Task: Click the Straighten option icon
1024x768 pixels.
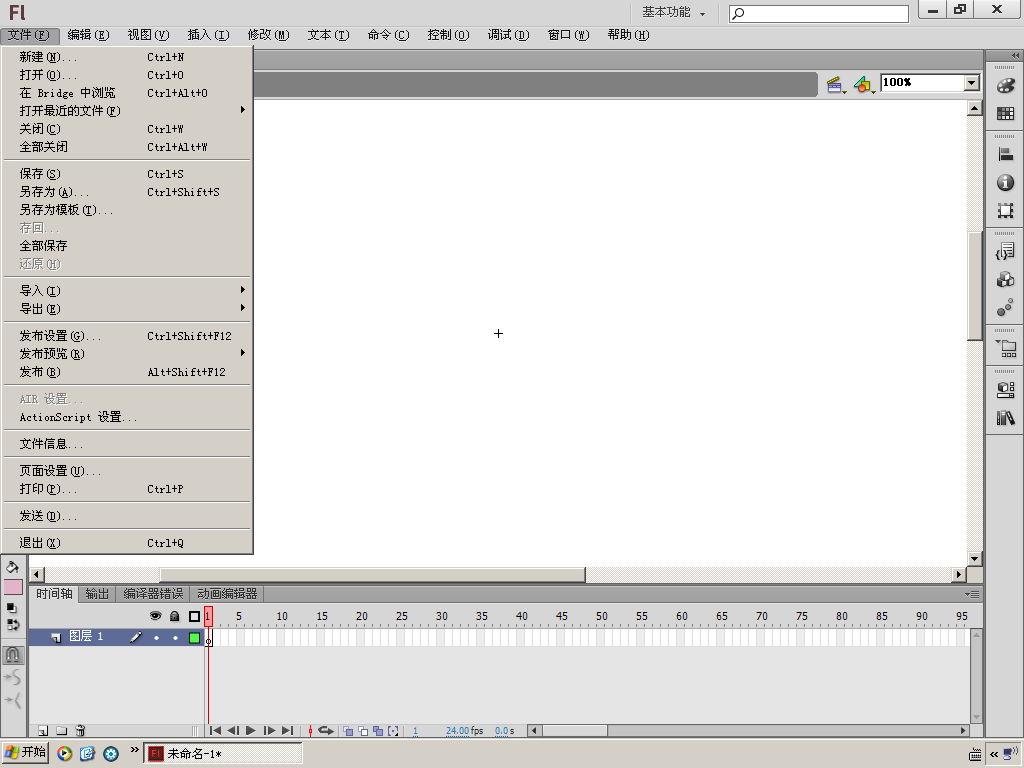Action: [x=13, y=701]
